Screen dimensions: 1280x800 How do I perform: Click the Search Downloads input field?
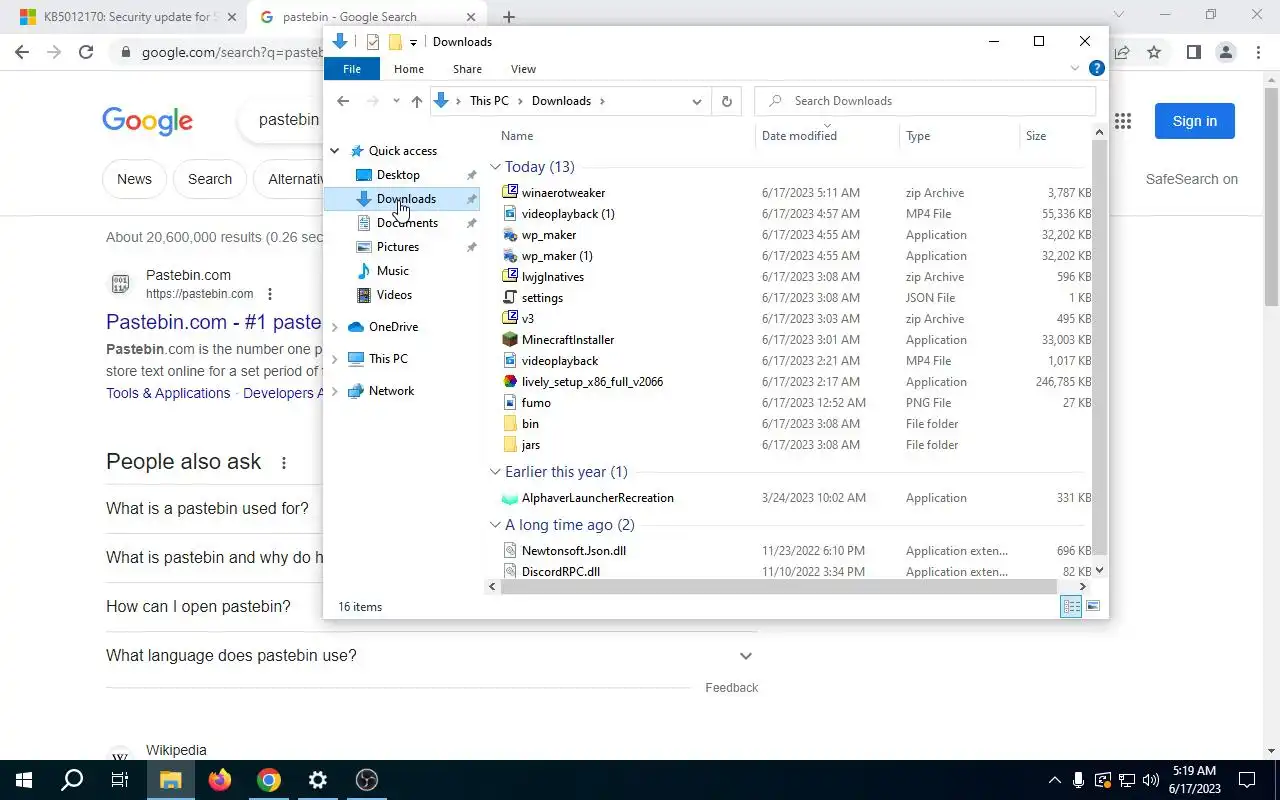925,101
